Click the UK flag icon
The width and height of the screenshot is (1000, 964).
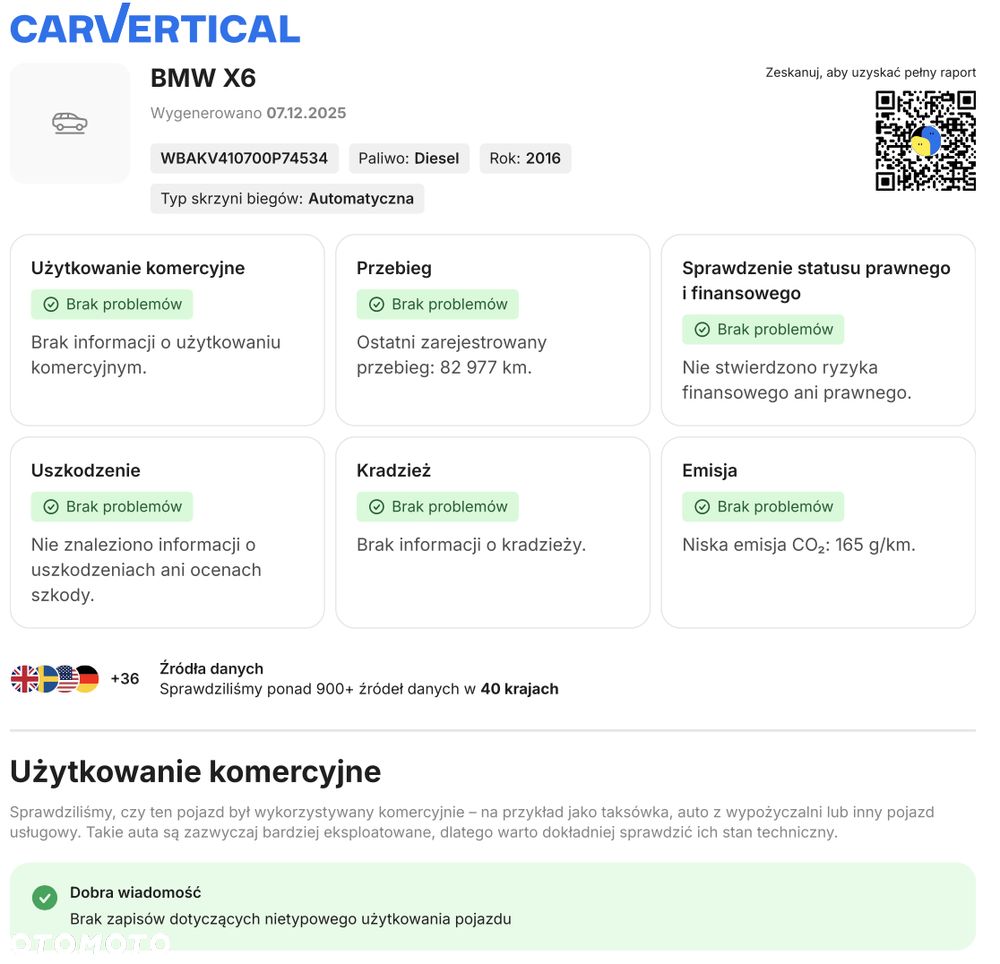tap(24, 679)
